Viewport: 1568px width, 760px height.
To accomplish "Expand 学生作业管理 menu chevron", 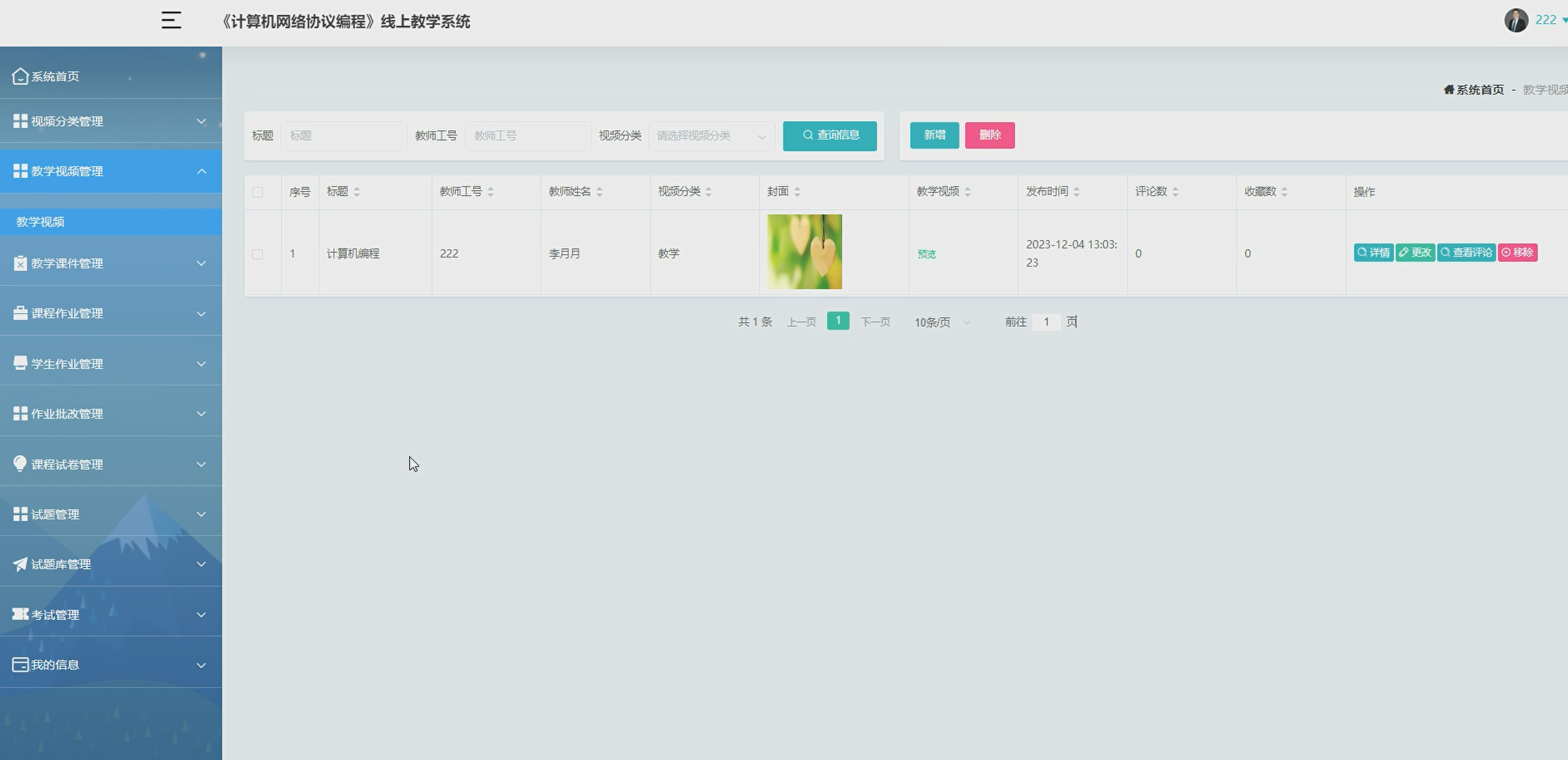I will coord(201,363).
